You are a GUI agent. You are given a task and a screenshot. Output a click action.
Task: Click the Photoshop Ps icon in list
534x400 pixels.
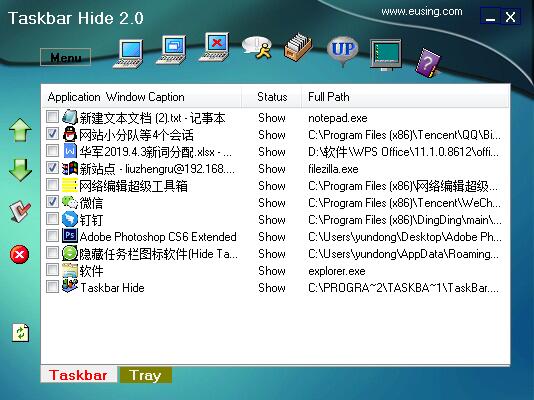[70, 236]
